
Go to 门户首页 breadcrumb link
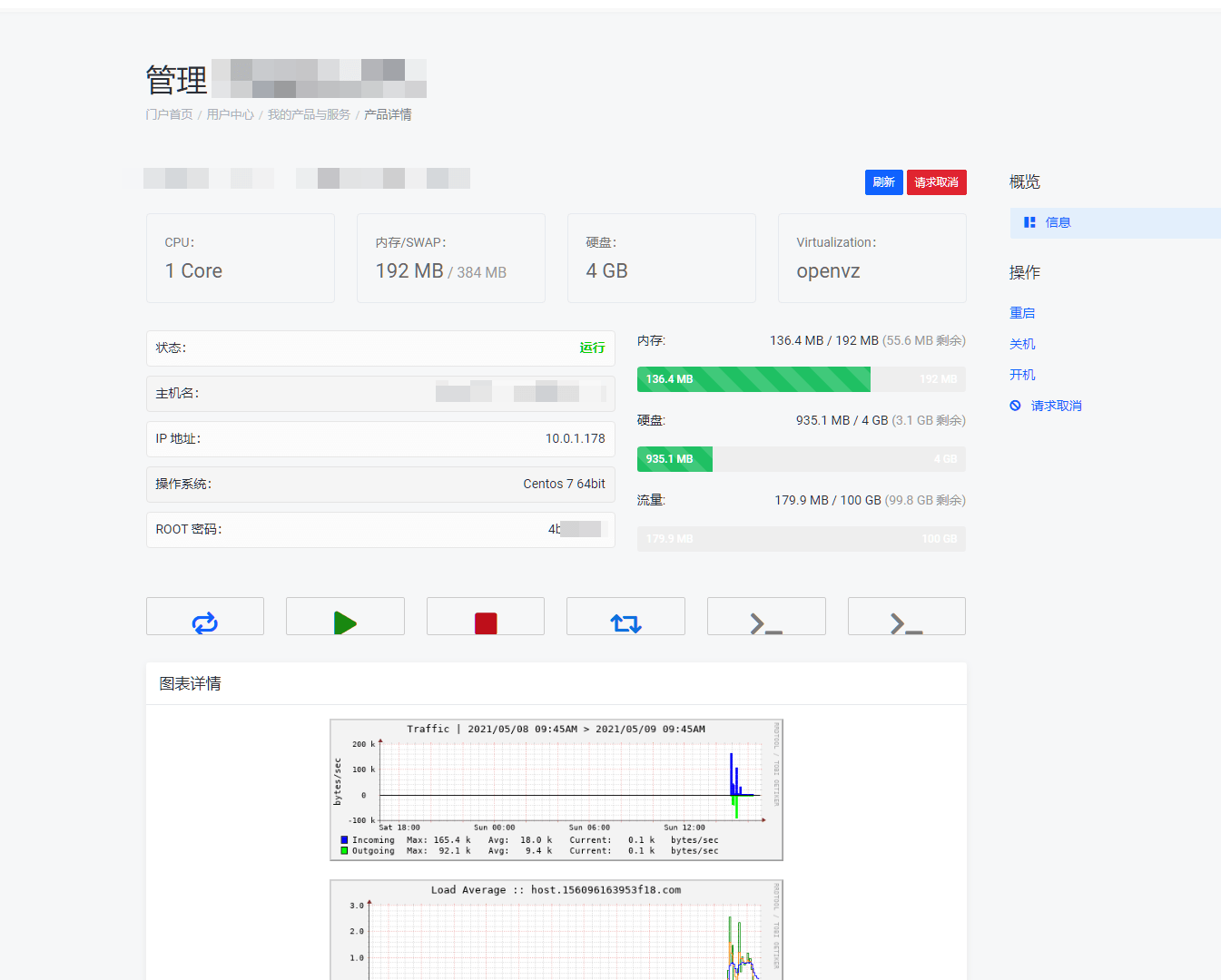point(169,114)
